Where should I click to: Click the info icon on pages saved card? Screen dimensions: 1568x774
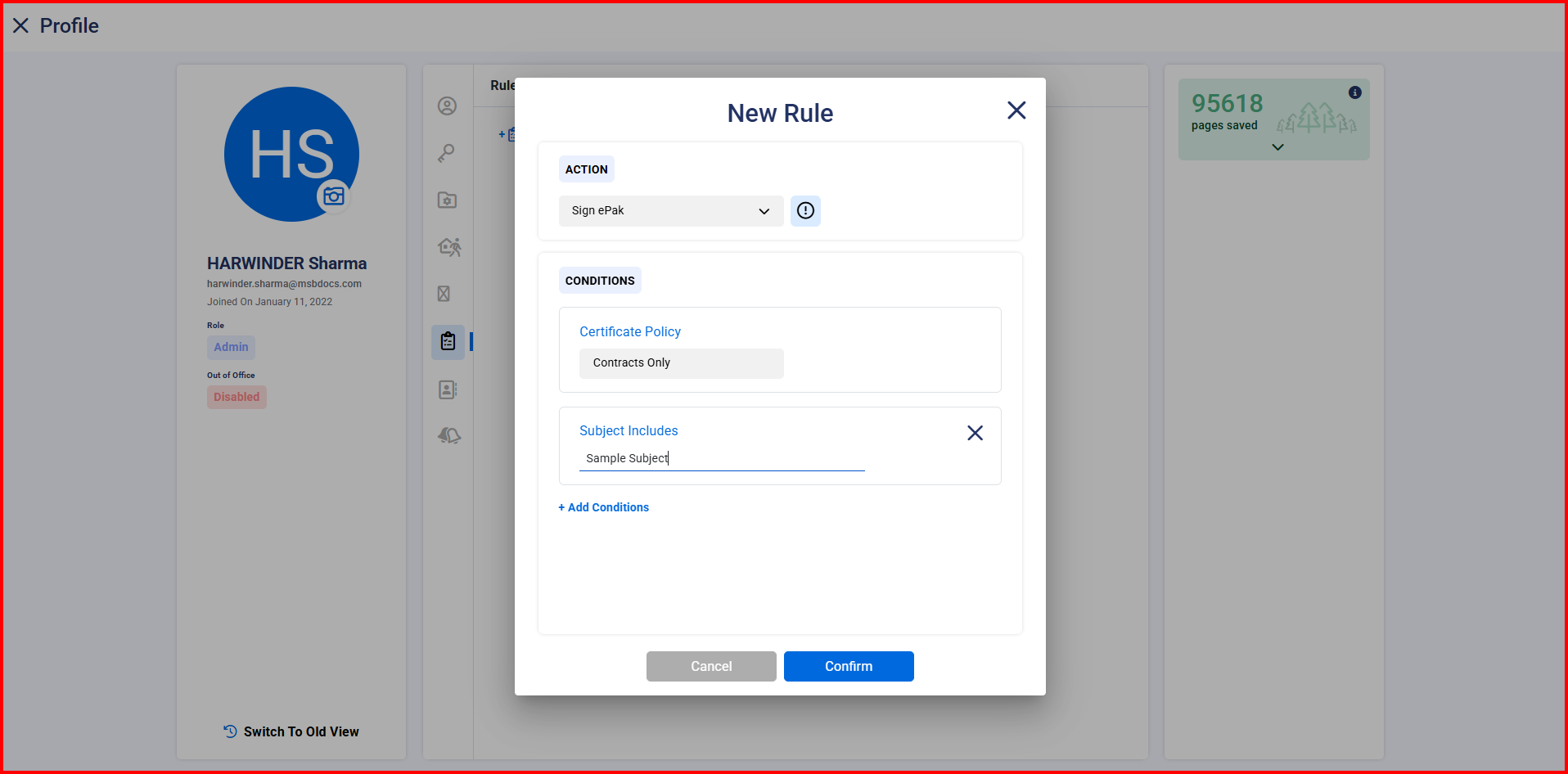[1355, 92]
